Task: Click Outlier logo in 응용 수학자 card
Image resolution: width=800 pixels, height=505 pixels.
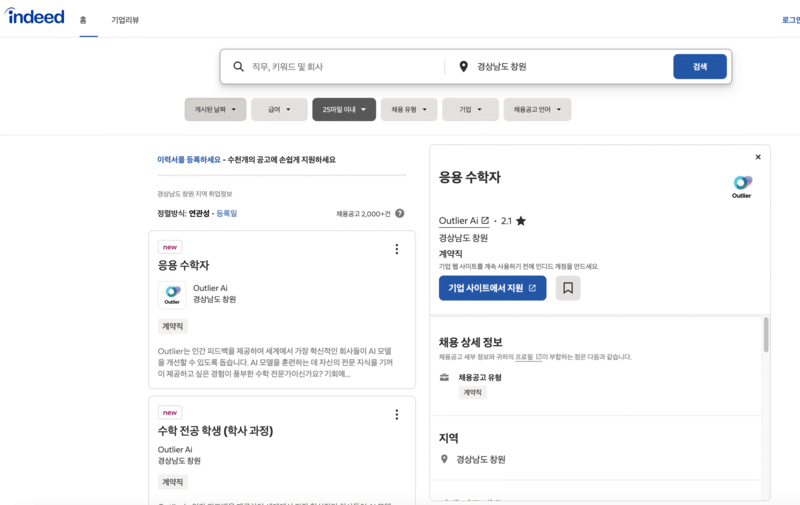Action: tap(172, 295)
